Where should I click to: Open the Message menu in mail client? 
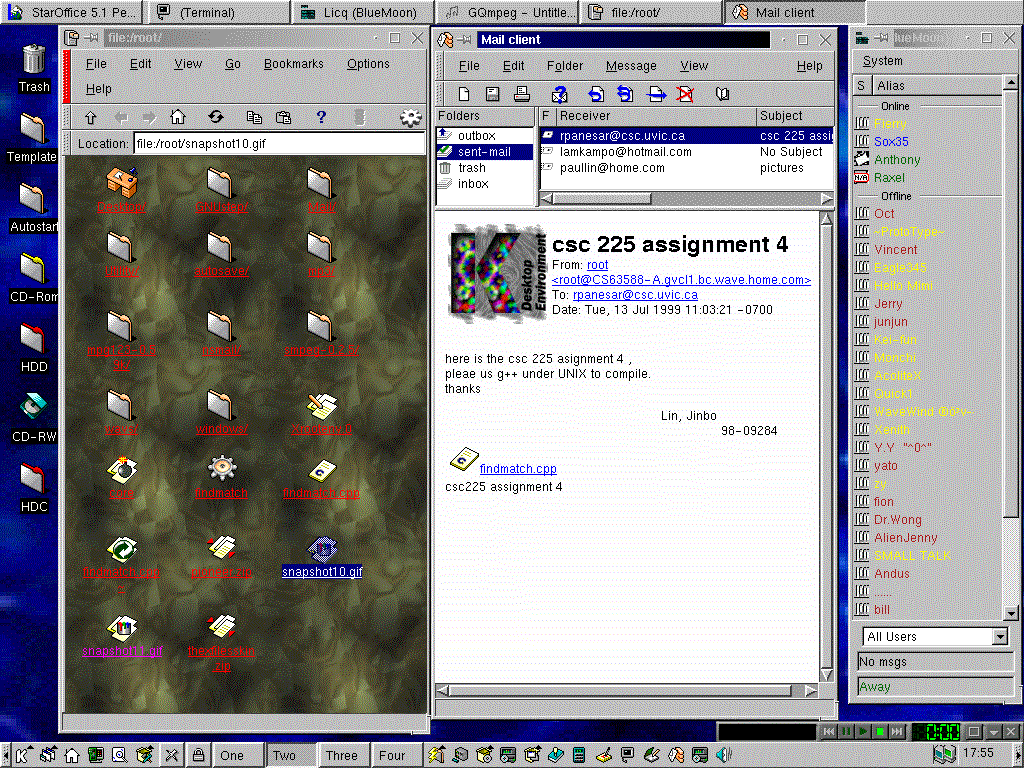631,66
